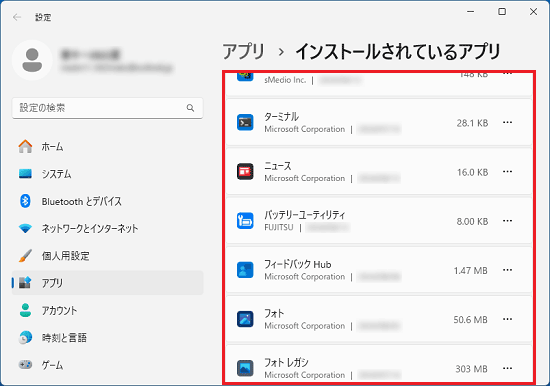The height and width of the screenshot is (386, 550).
Task: Open more options for フォト 50.6 MB
Action: click(507, 319)
